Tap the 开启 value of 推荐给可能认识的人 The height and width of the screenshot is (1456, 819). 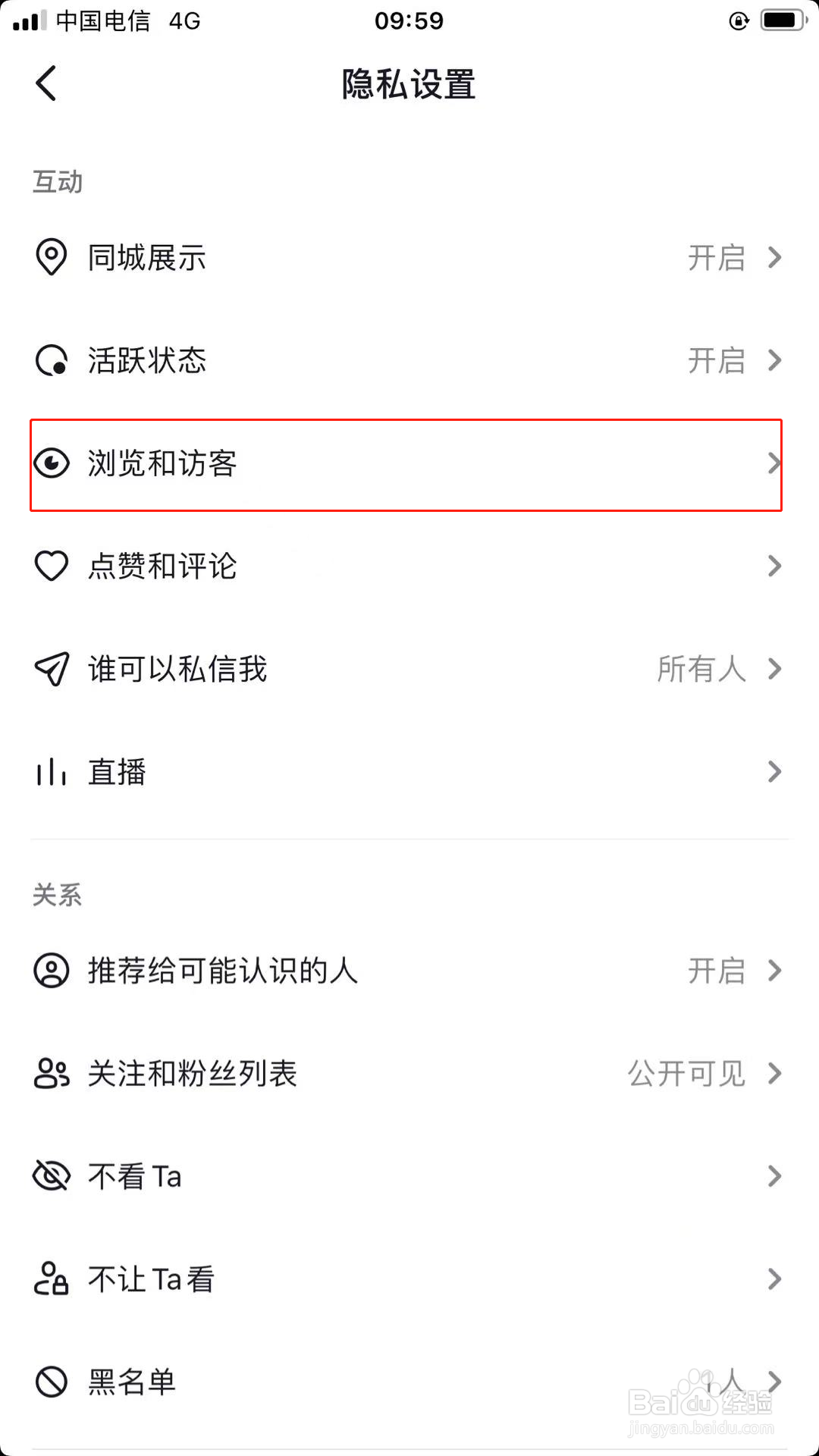pos(717,971)
